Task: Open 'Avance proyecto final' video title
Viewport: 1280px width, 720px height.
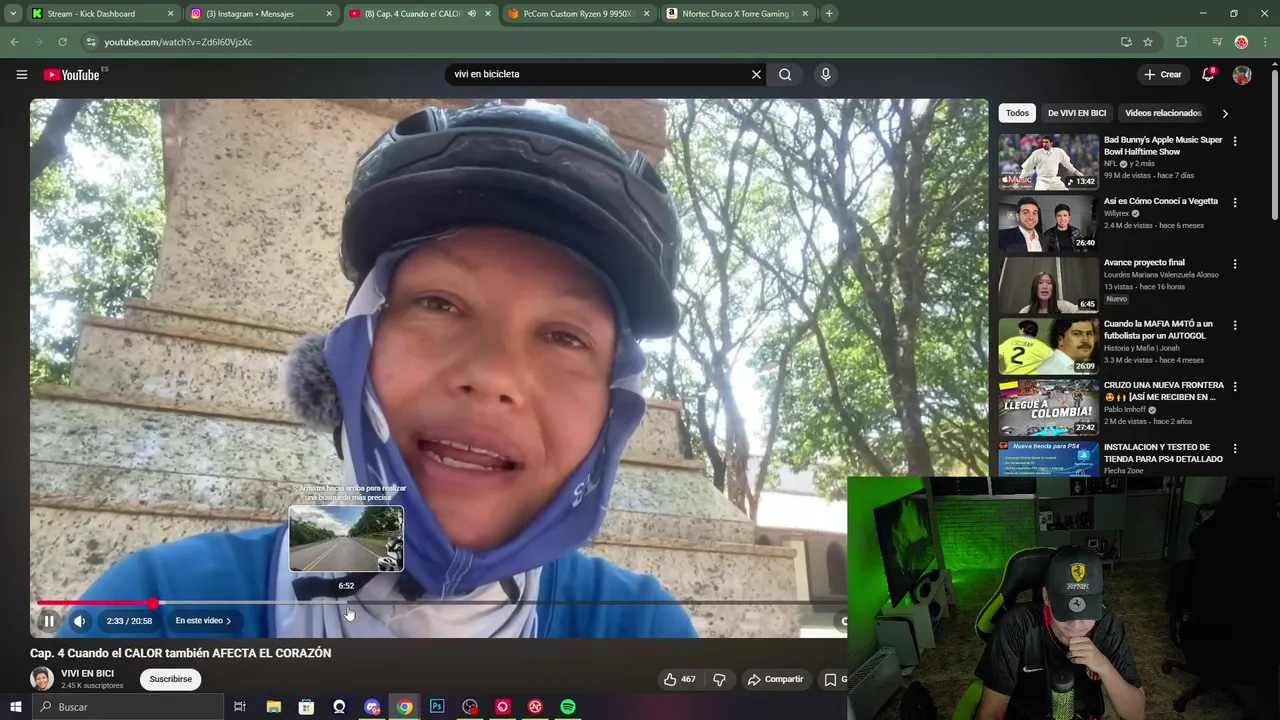Action: coord(1144,263)
